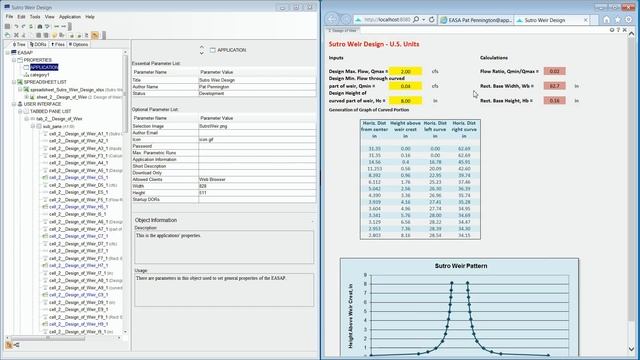640x360 pixels.
Task: Click browser refresh icon
Action: pyautogui.click(x=431, y=20)
